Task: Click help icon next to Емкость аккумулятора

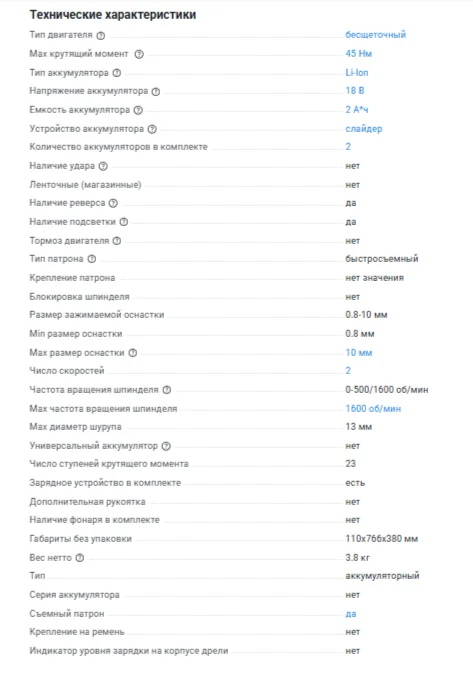Action: 138,110
